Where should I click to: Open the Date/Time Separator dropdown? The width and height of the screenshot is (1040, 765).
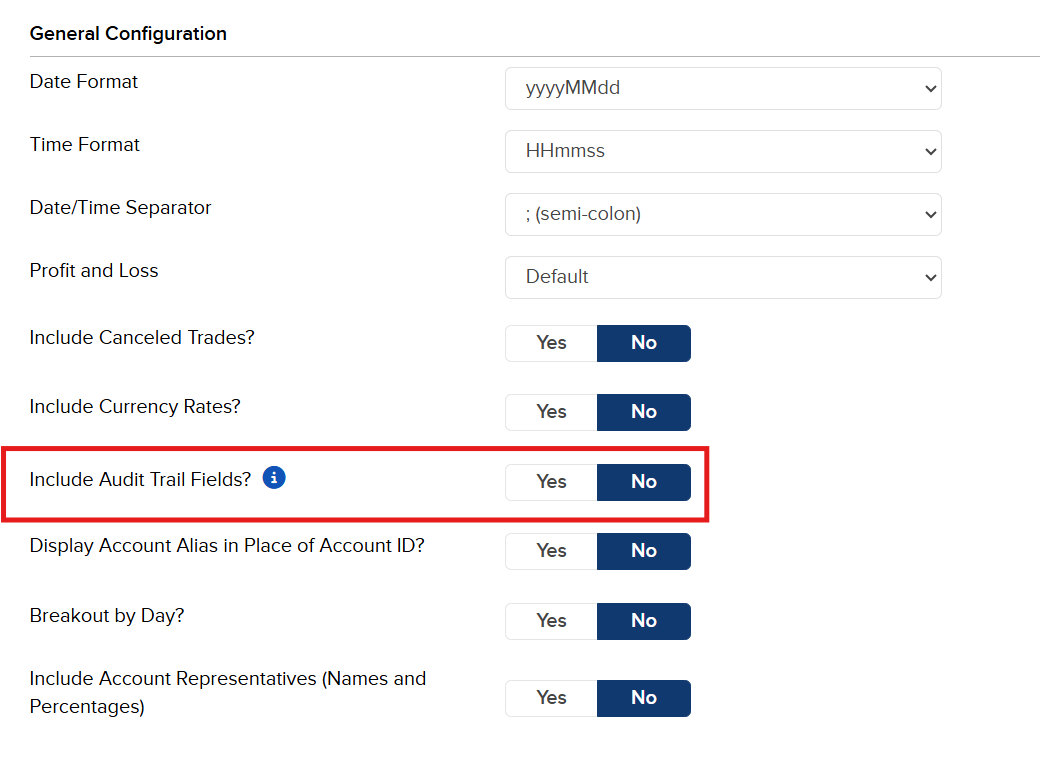pyautogui.click(x=722, y=214)
